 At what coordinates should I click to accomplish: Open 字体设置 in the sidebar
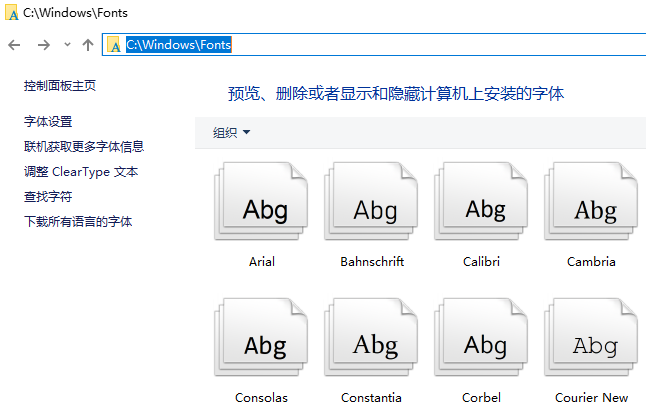48,122
